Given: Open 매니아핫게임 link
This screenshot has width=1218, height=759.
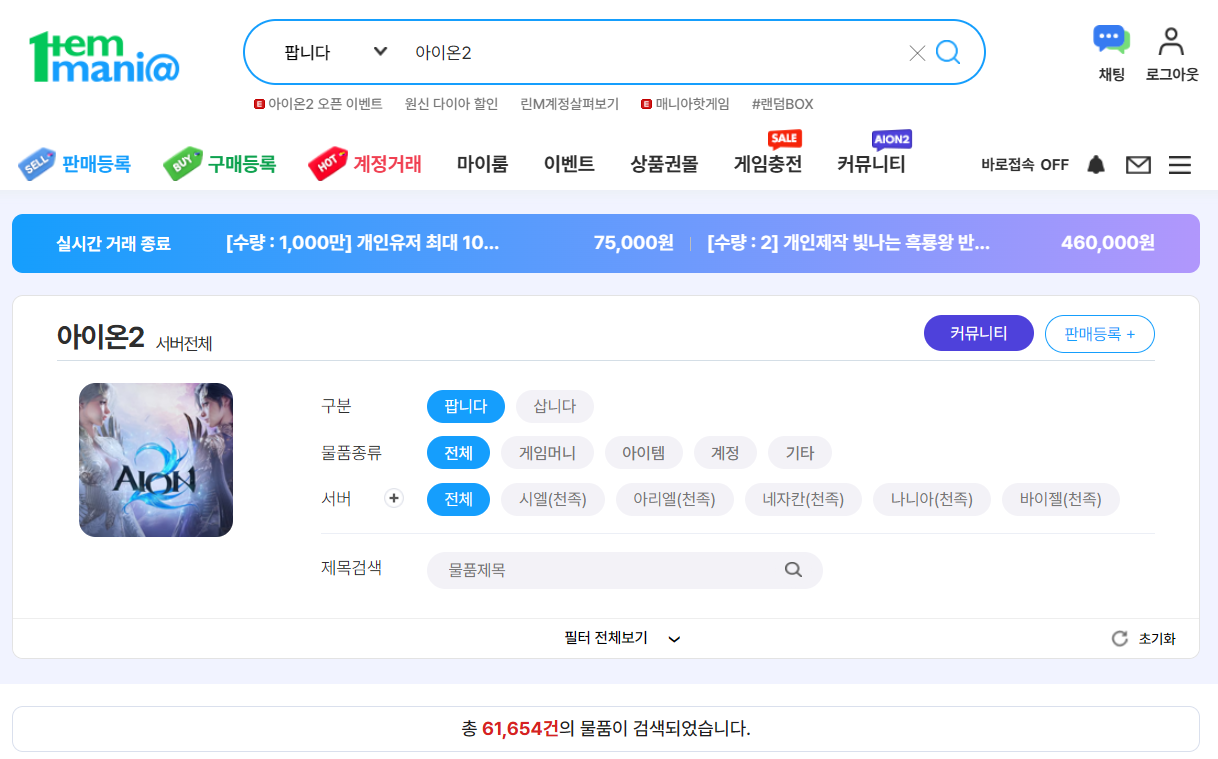Looking at the screenshot, I should (685, 104).
